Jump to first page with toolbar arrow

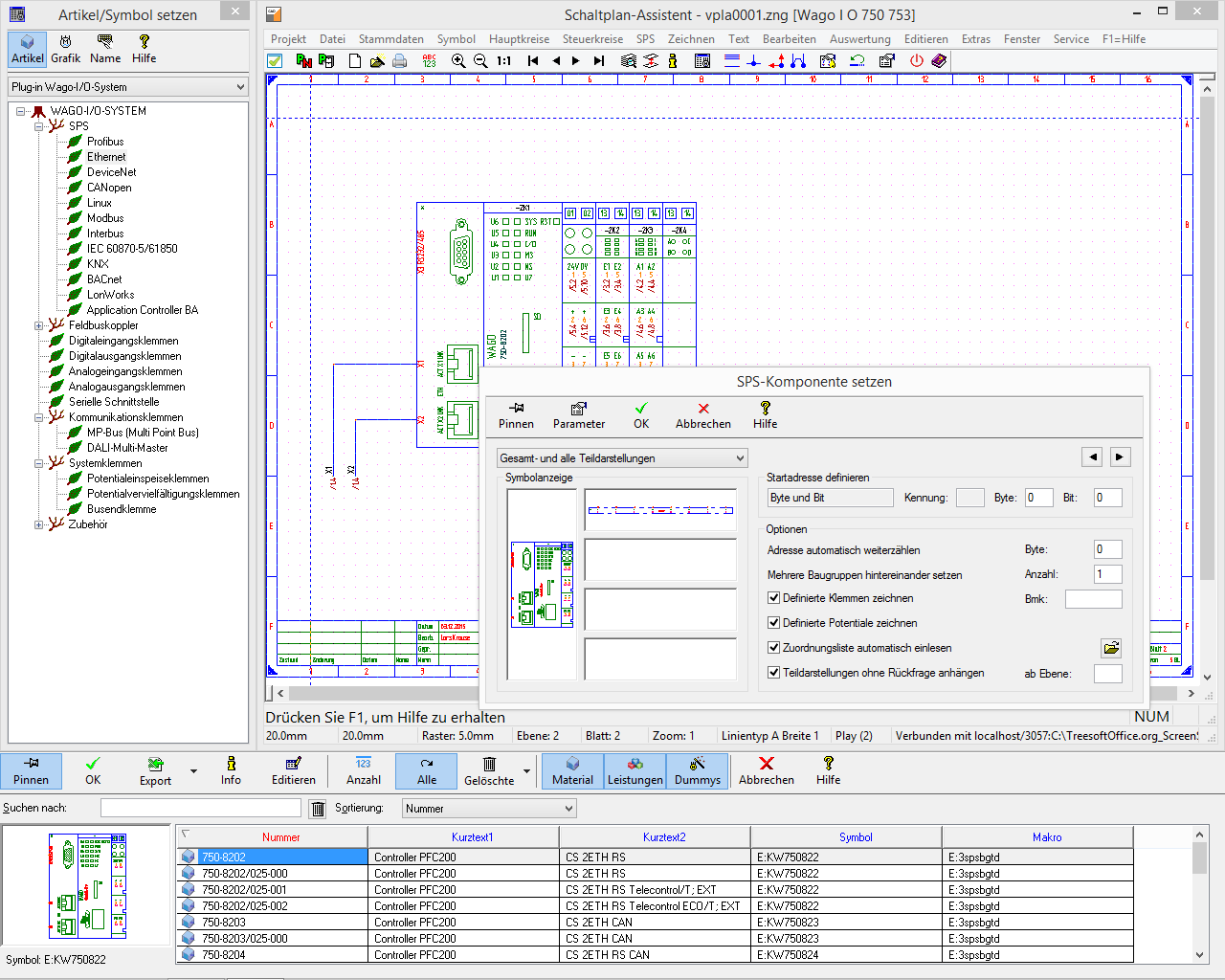[x=533, y=60]
